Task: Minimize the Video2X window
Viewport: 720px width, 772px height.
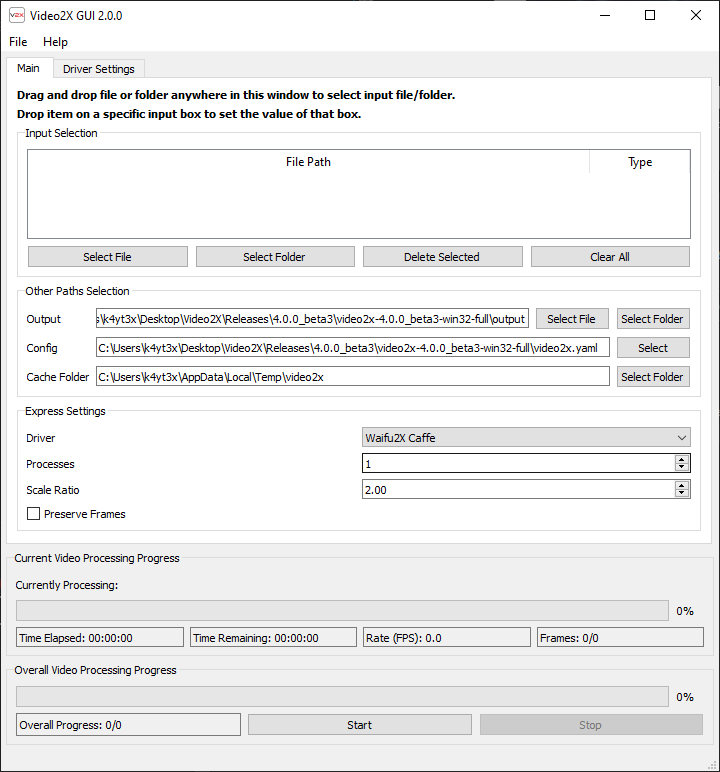Action: click(605, 15)
